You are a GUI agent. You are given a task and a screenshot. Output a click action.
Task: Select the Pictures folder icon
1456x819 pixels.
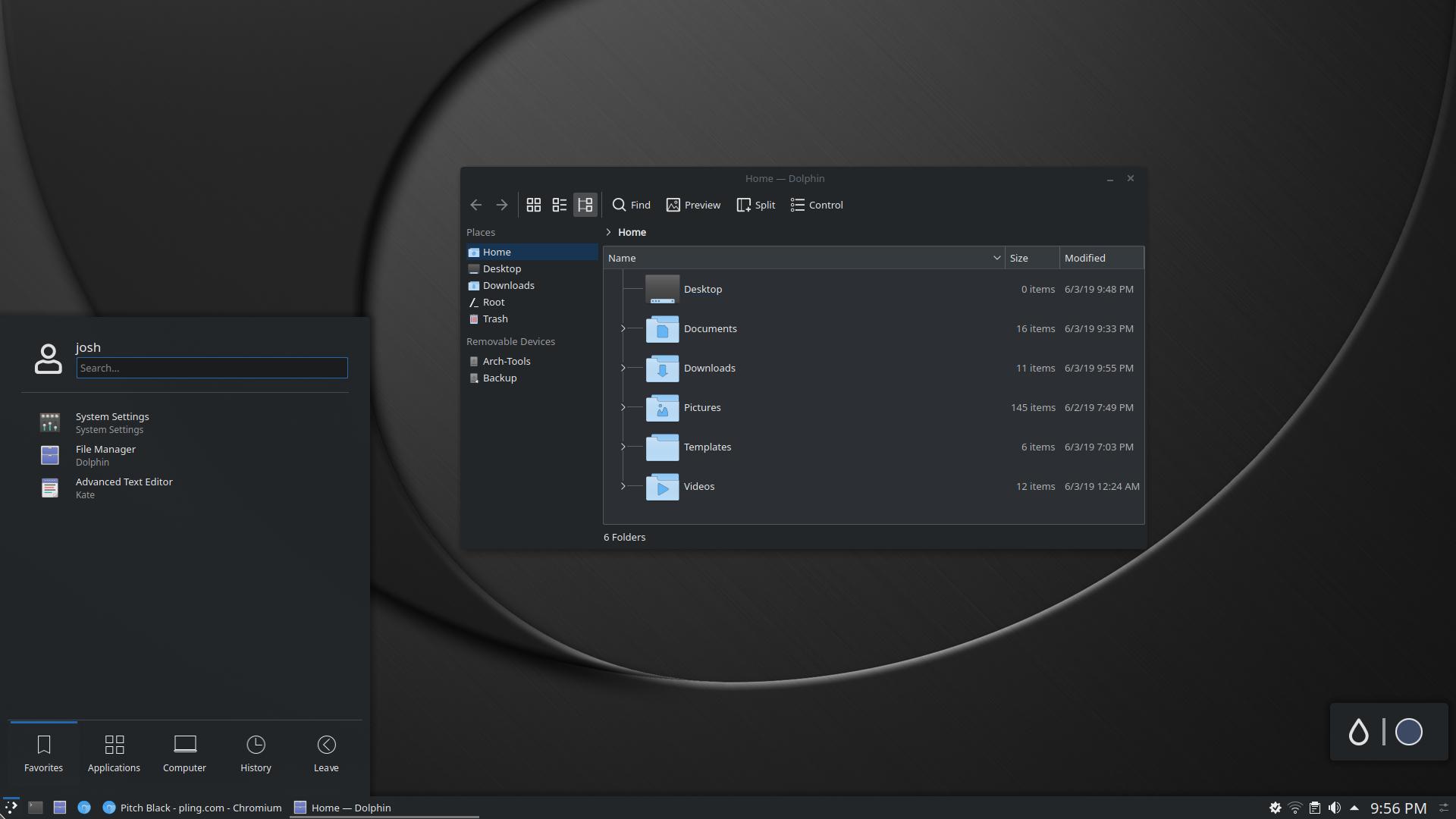tap(662, 407)
